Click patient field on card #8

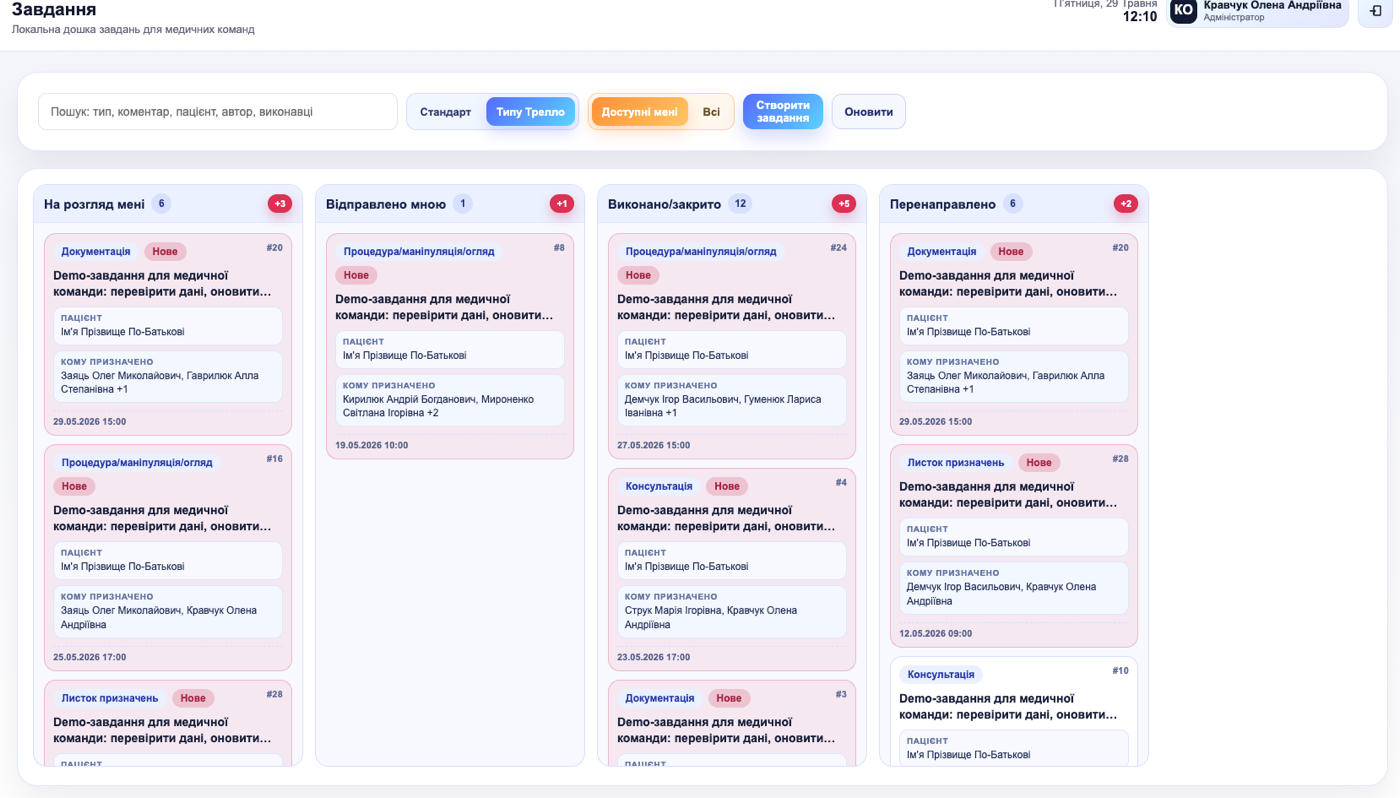click(450, 349)
